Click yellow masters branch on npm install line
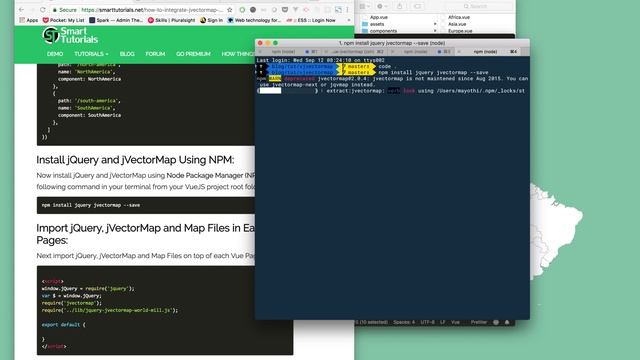This screenshot has width=640, height=360. tap(357, 72)
